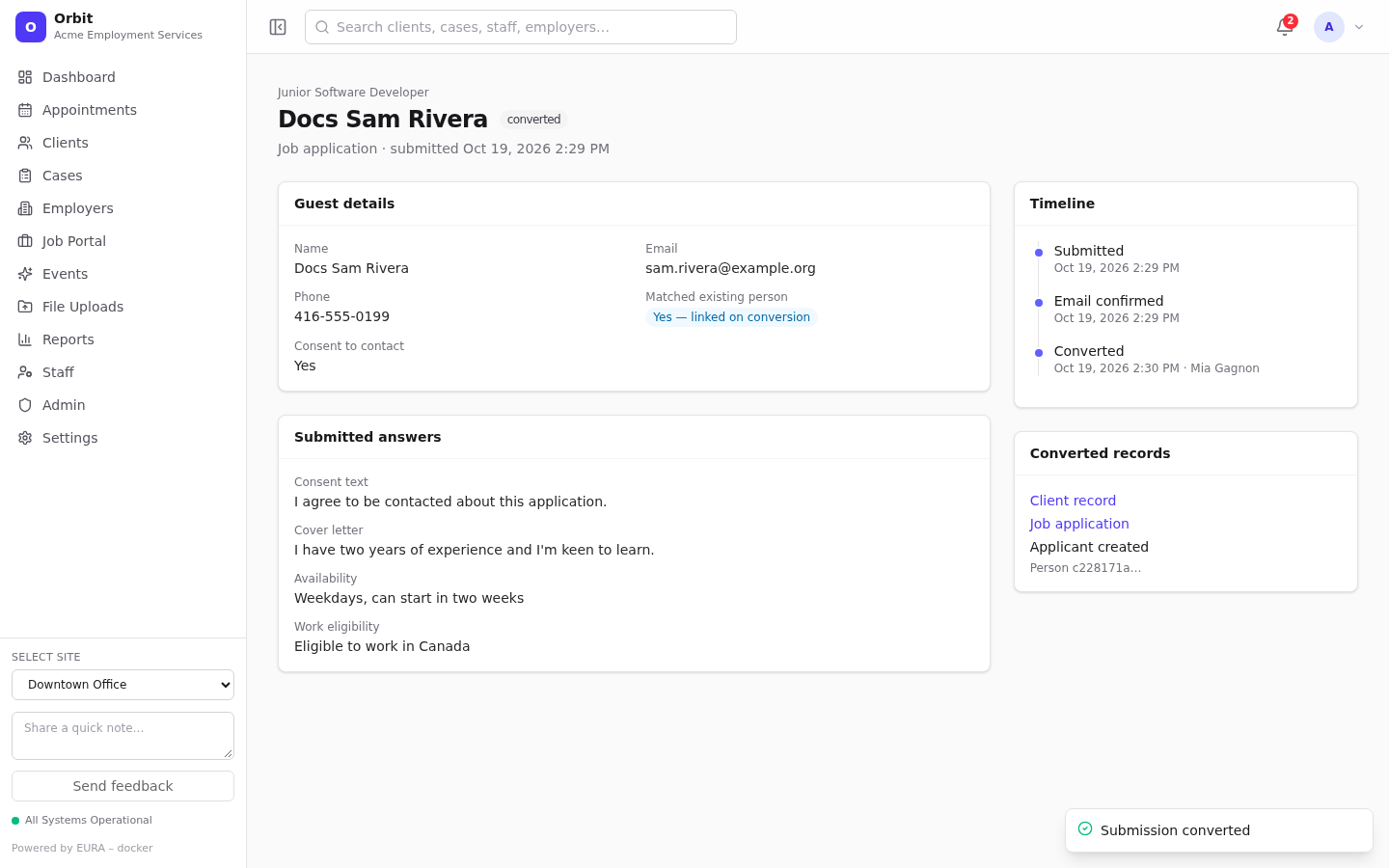Viewport: 1389px width, 868px height.
Task: Click 'Person c228171a...' text
Action: [1085, 568]
